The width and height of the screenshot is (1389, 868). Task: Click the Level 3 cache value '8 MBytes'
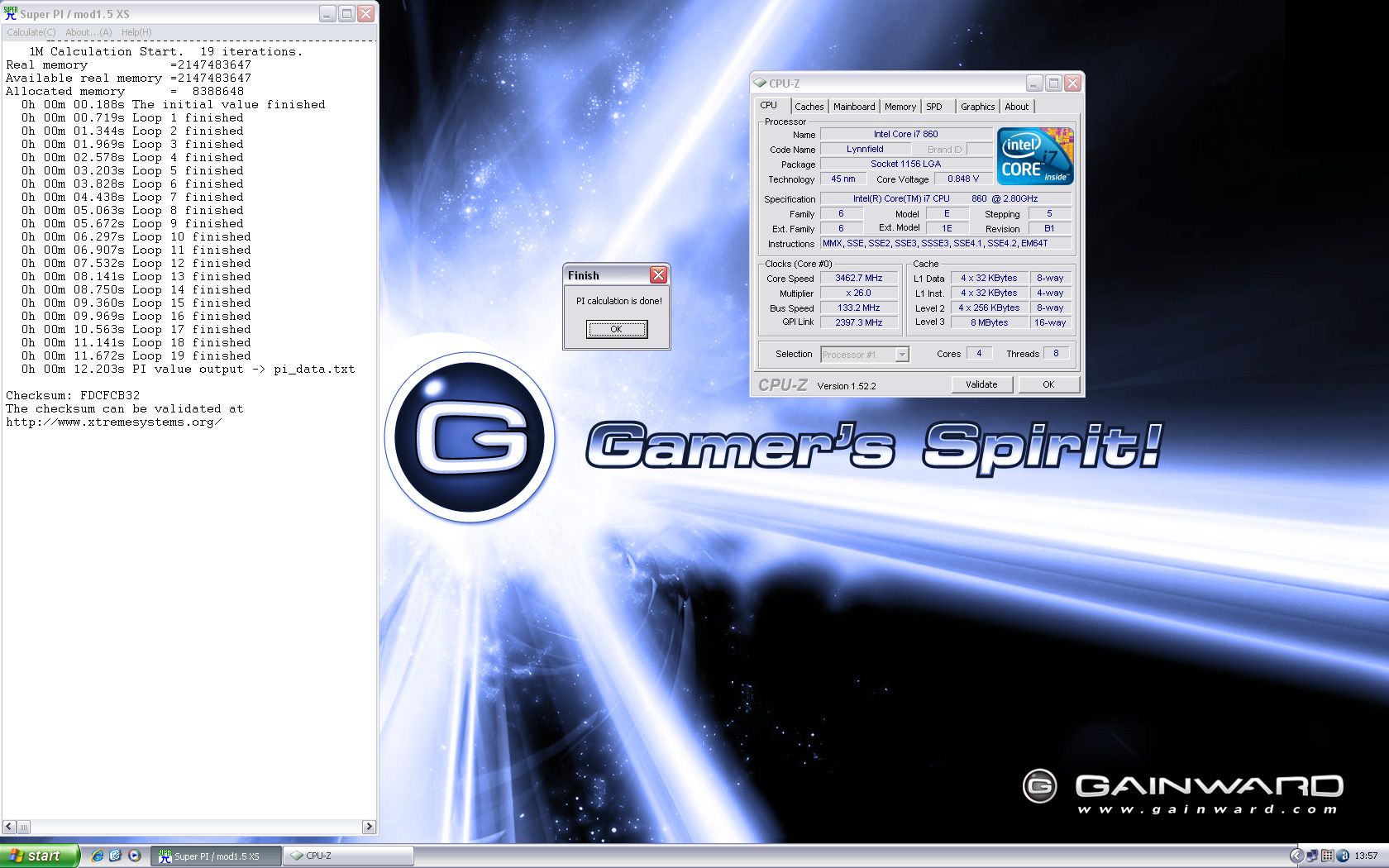(x=989, y=323)
